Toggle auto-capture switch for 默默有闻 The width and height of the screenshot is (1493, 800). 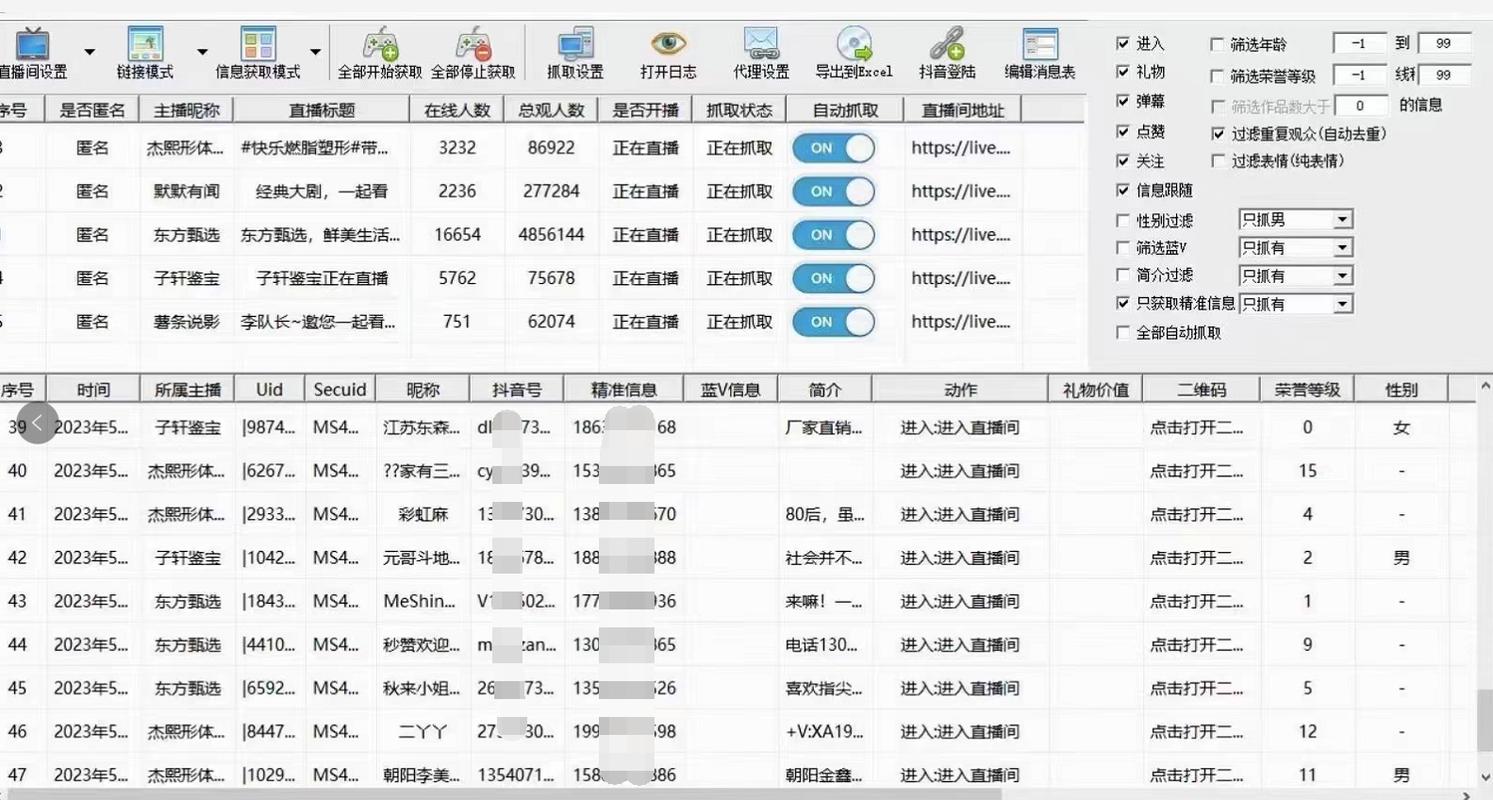833,191
